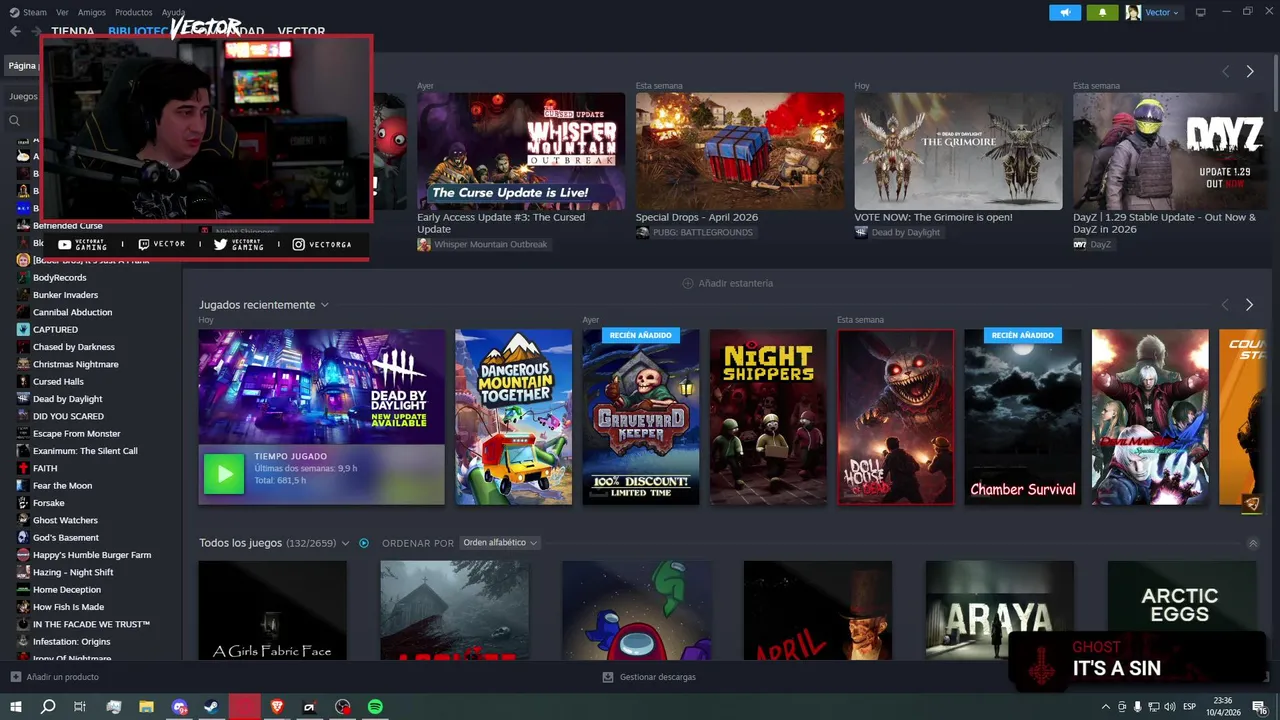Open DayZ 1.29 update news card
The image size is (1280, 720).
coord(1171,151)
